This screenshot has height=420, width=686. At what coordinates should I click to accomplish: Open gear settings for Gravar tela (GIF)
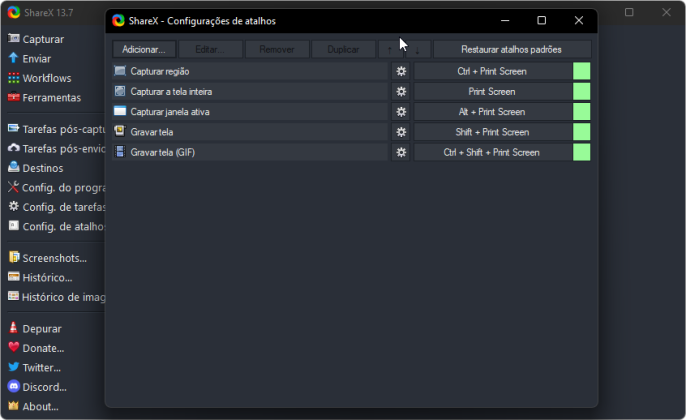coord(401,152)
